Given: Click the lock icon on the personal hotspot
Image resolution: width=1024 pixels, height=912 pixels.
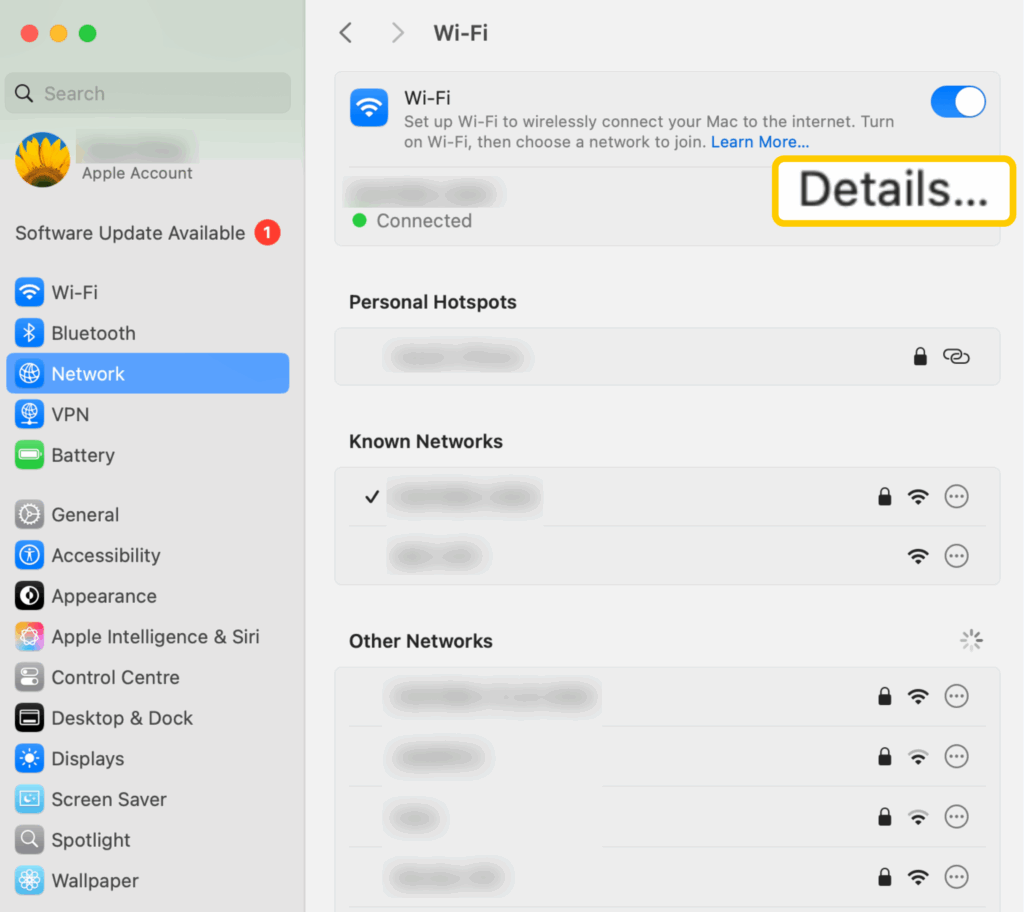Looking at the screenshot, I should point(920,356).
